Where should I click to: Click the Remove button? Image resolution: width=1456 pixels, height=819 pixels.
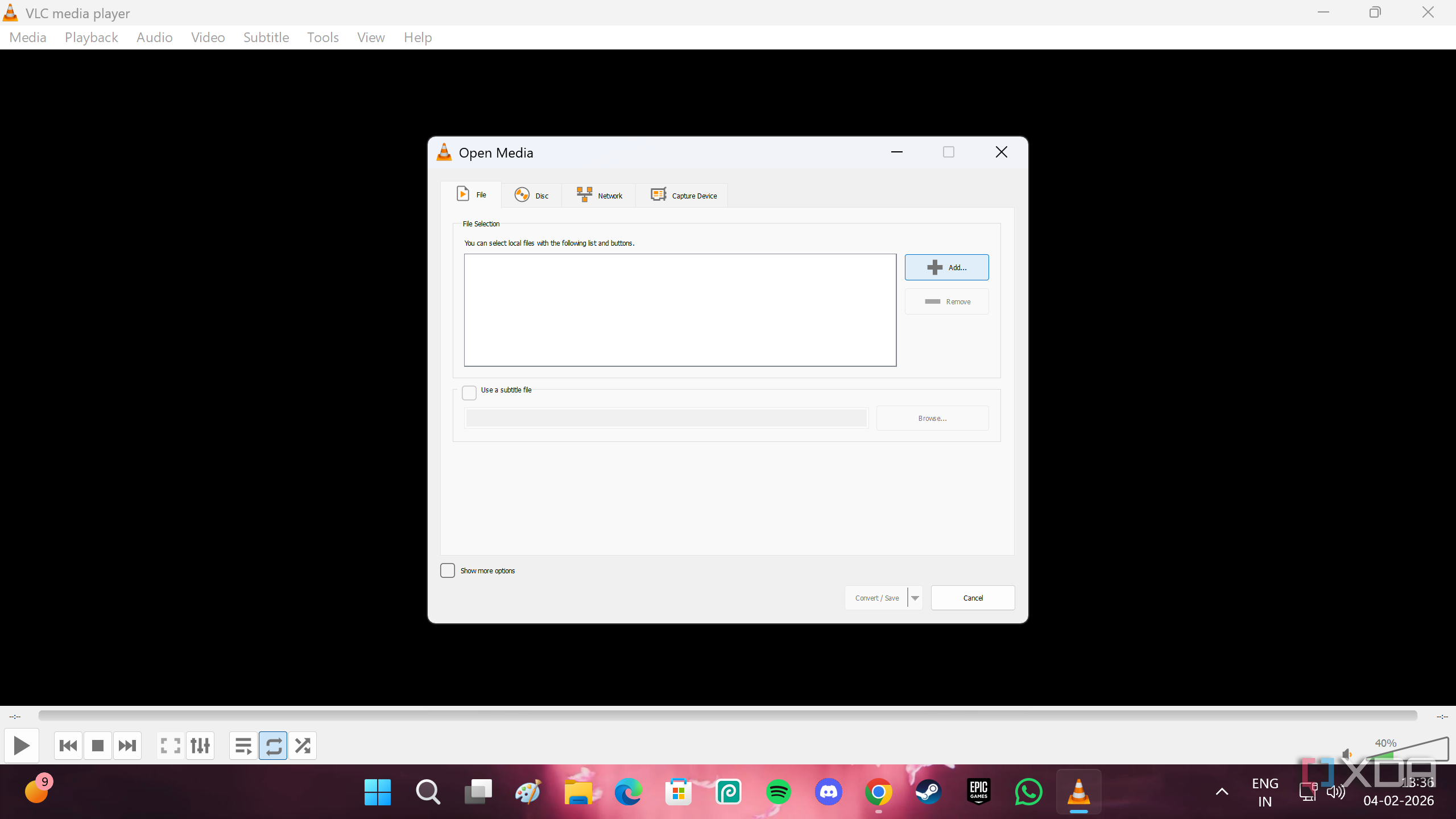coord(946,301)
